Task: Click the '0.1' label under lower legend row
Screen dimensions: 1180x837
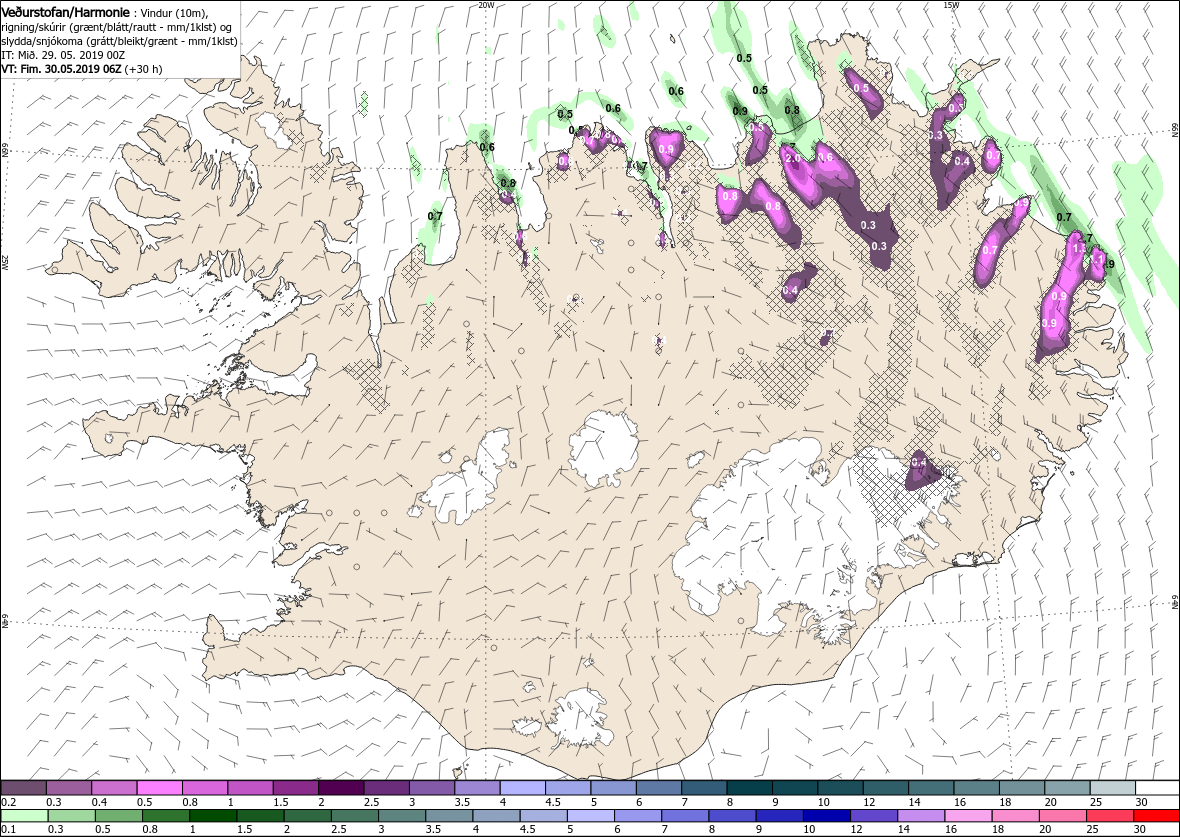Action: click(9, 829)
